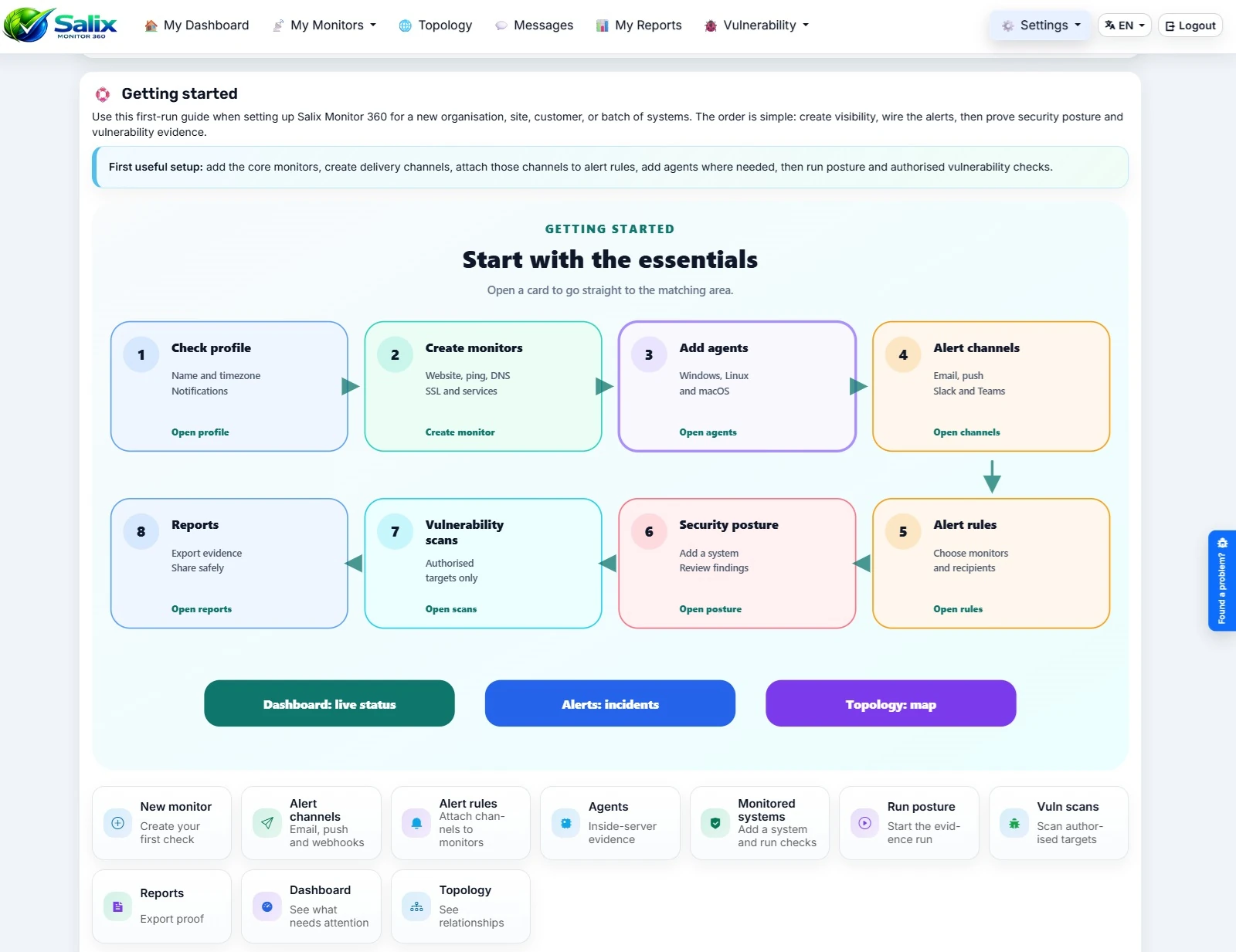This screenshot has width=1236, height=952.
Task: Follow the Open posture link
Action: click(x=710, y=609)
